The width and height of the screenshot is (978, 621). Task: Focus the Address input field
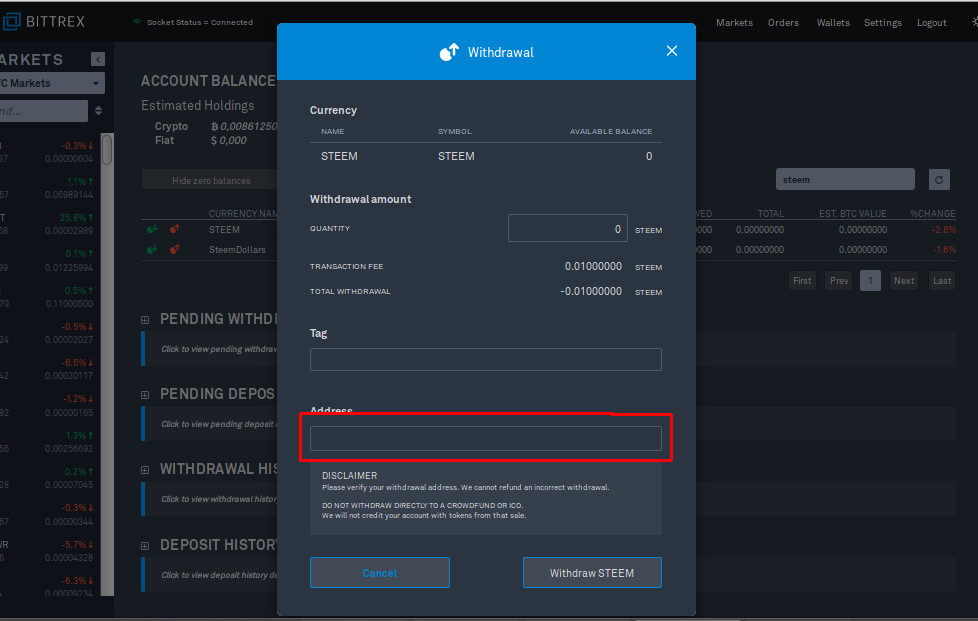486,438
